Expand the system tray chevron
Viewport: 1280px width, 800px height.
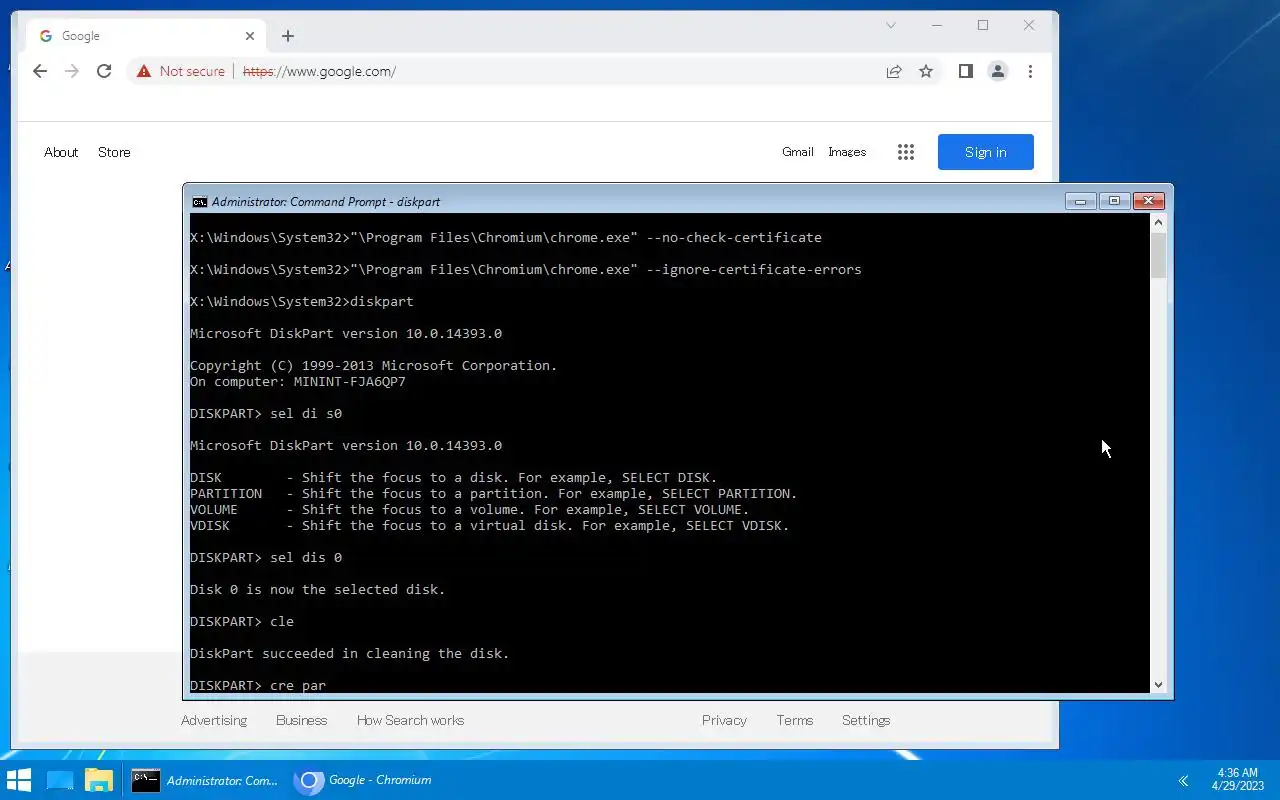coord(1183,780)
